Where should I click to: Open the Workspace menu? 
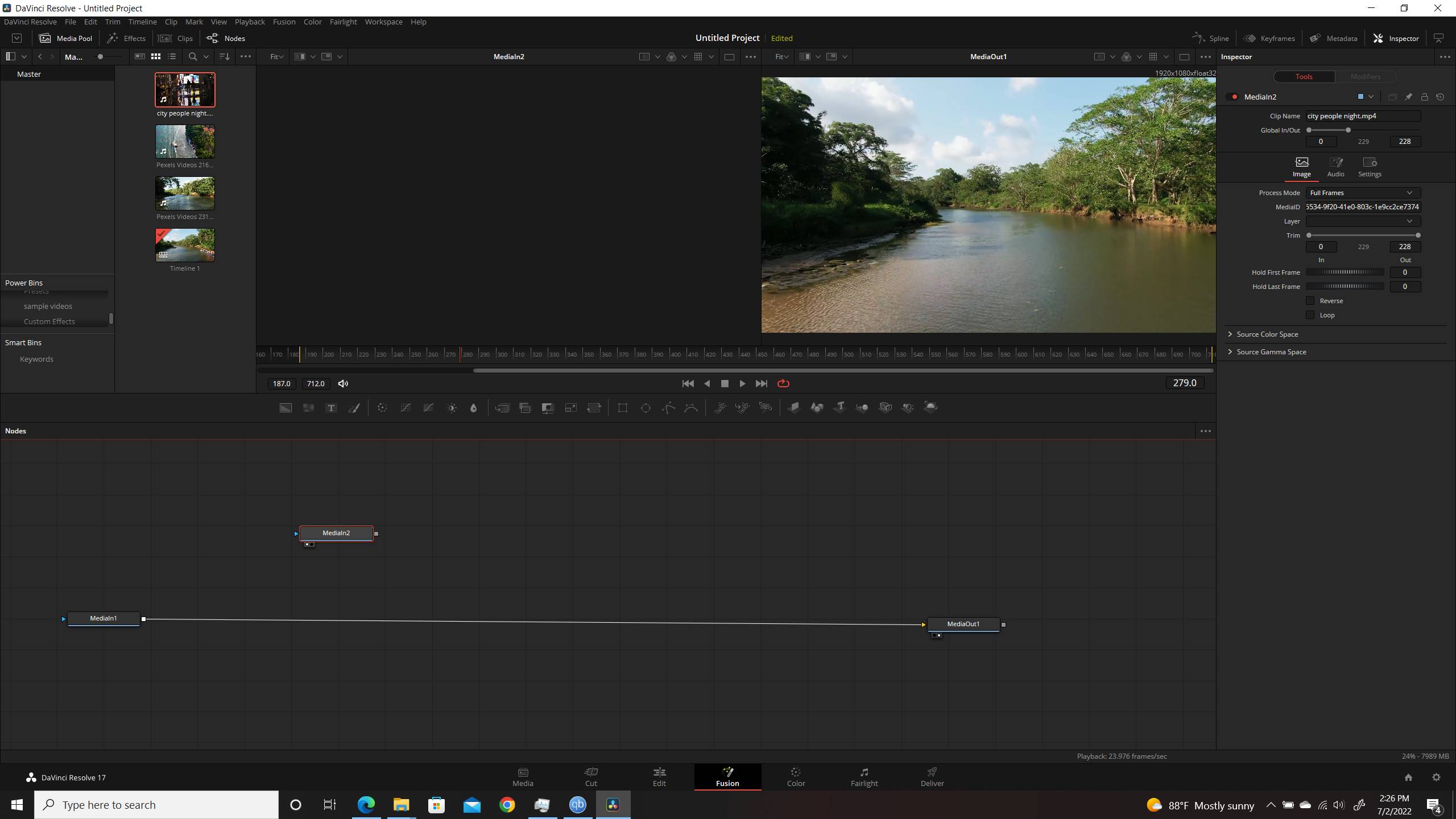[x=383, y=22]
